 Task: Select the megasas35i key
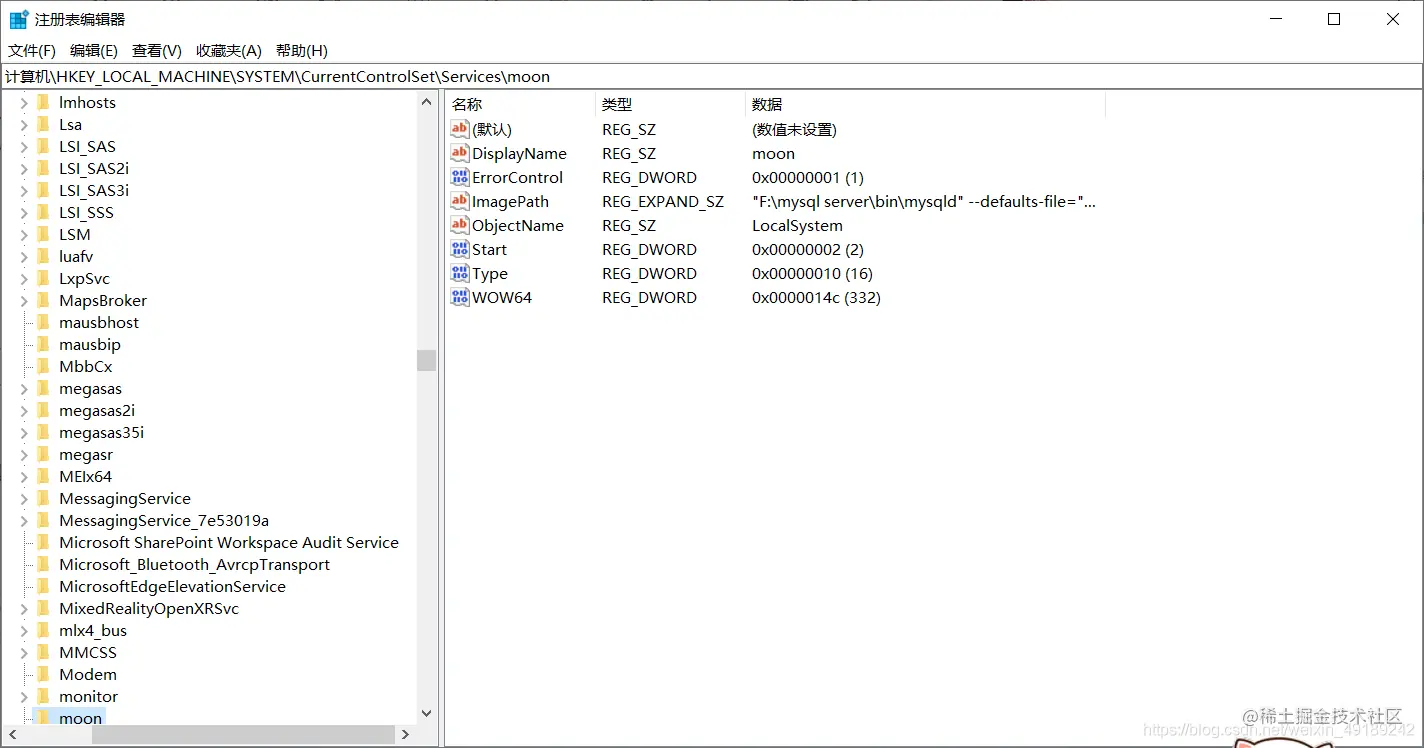point(102,432)
